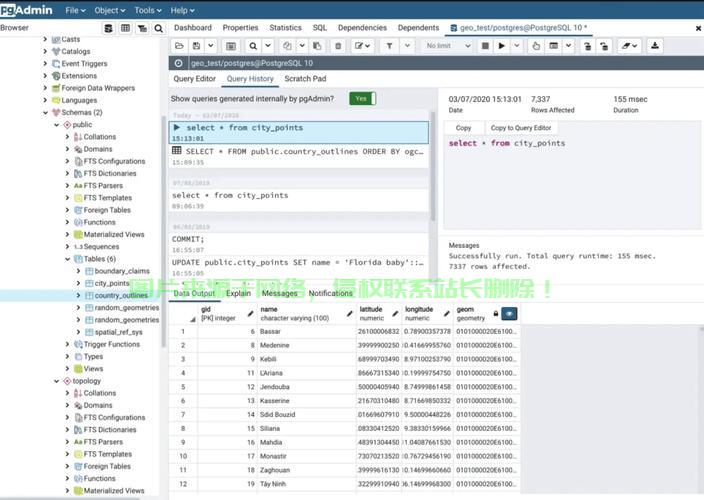Open the Edit pencil dropdown in toolbar

[x=362, y=46]
